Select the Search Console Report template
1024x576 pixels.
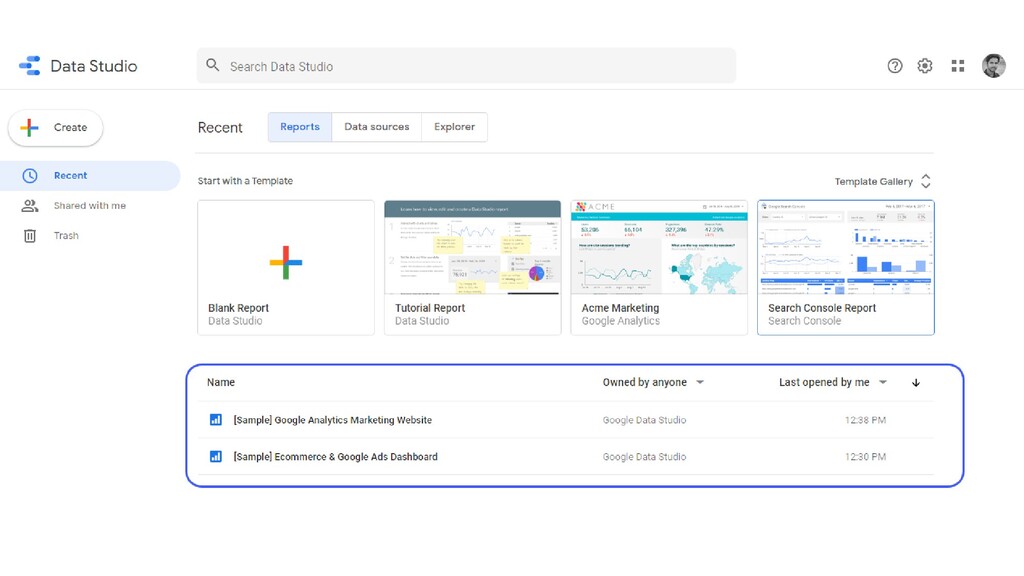(846, 268)
